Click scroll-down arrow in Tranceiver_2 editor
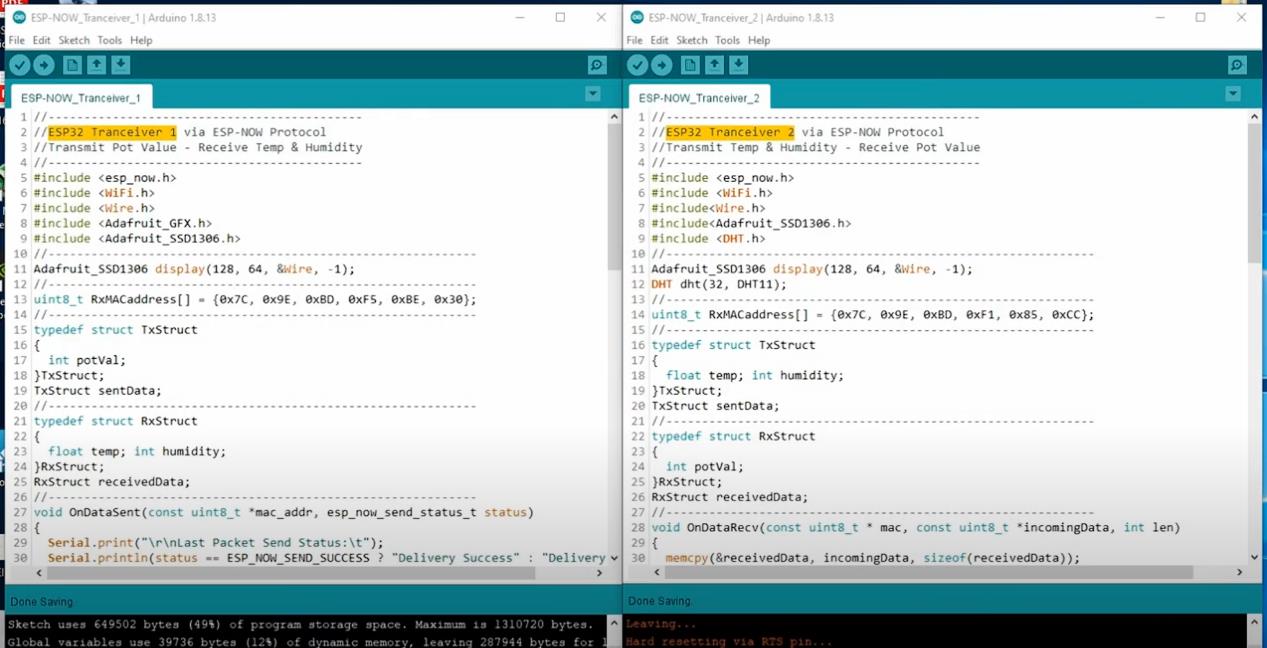 tap(1254, 557)
